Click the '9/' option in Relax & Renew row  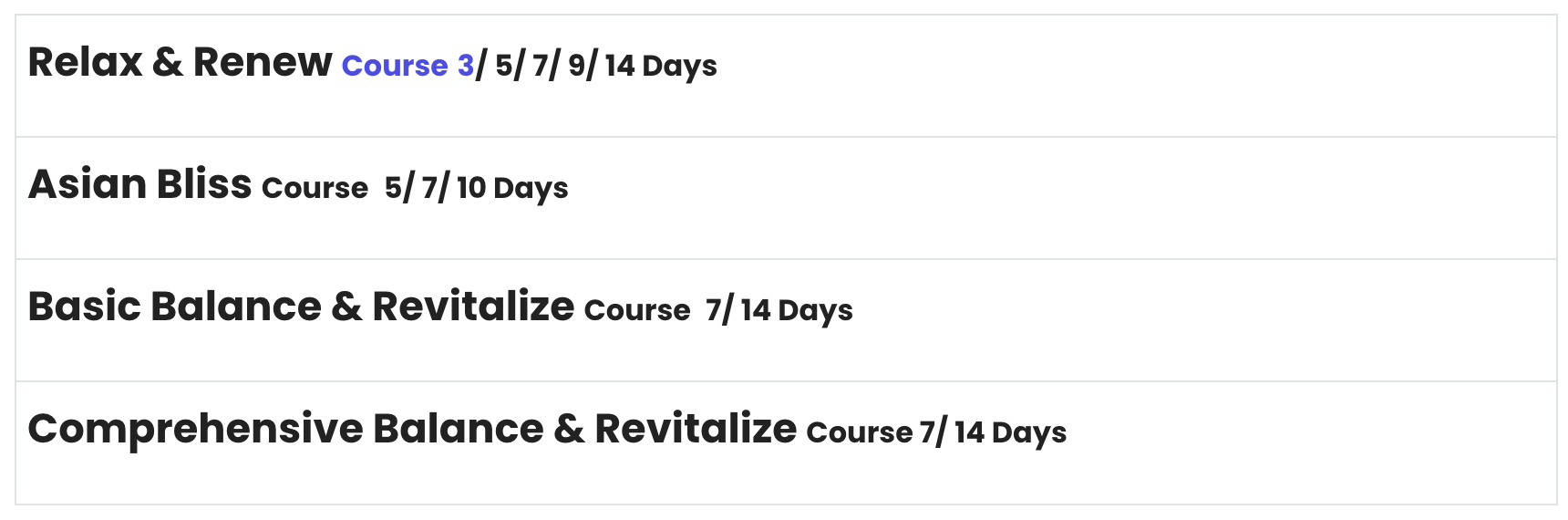[x=582, y=67]
